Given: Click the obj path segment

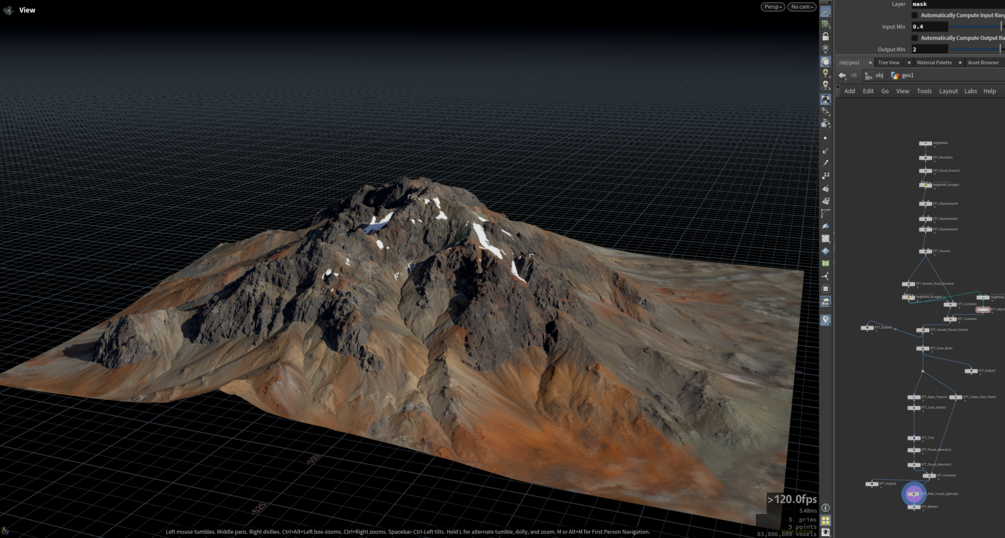Looking at the screenshot, I should click(x=879, y=76).
